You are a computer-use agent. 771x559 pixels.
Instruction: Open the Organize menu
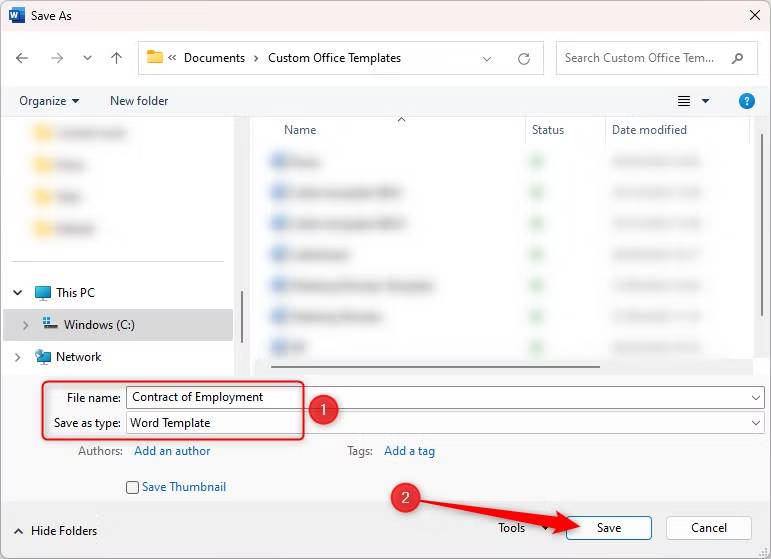49,101
